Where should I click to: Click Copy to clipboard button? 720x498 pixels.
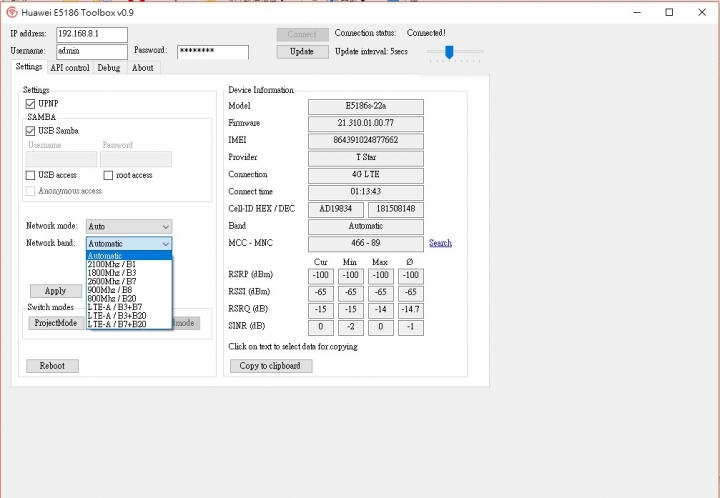click(x=270, y=366)
